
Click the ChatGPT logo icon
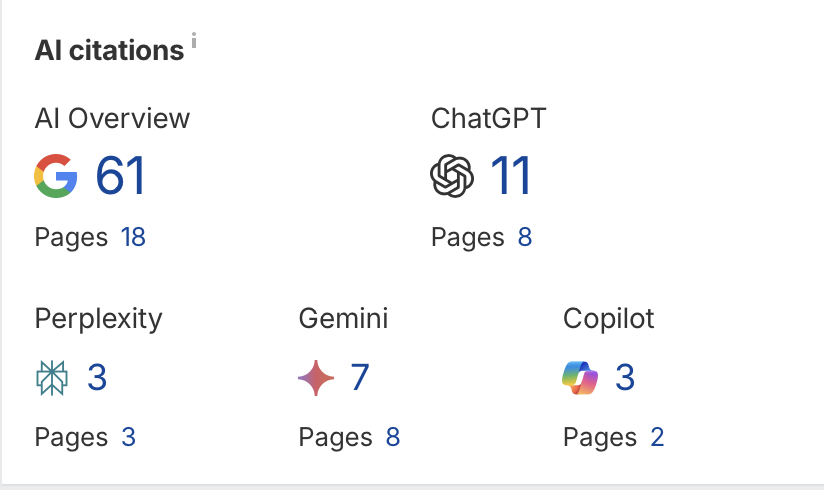click(452, 177)
